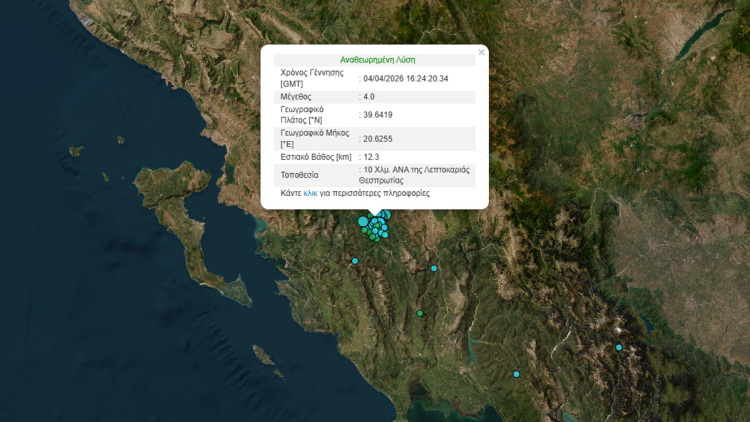Select the cyan marker southeast of the cluster
Viewport: 750px width, 422px height.
[x=434, y=268]
